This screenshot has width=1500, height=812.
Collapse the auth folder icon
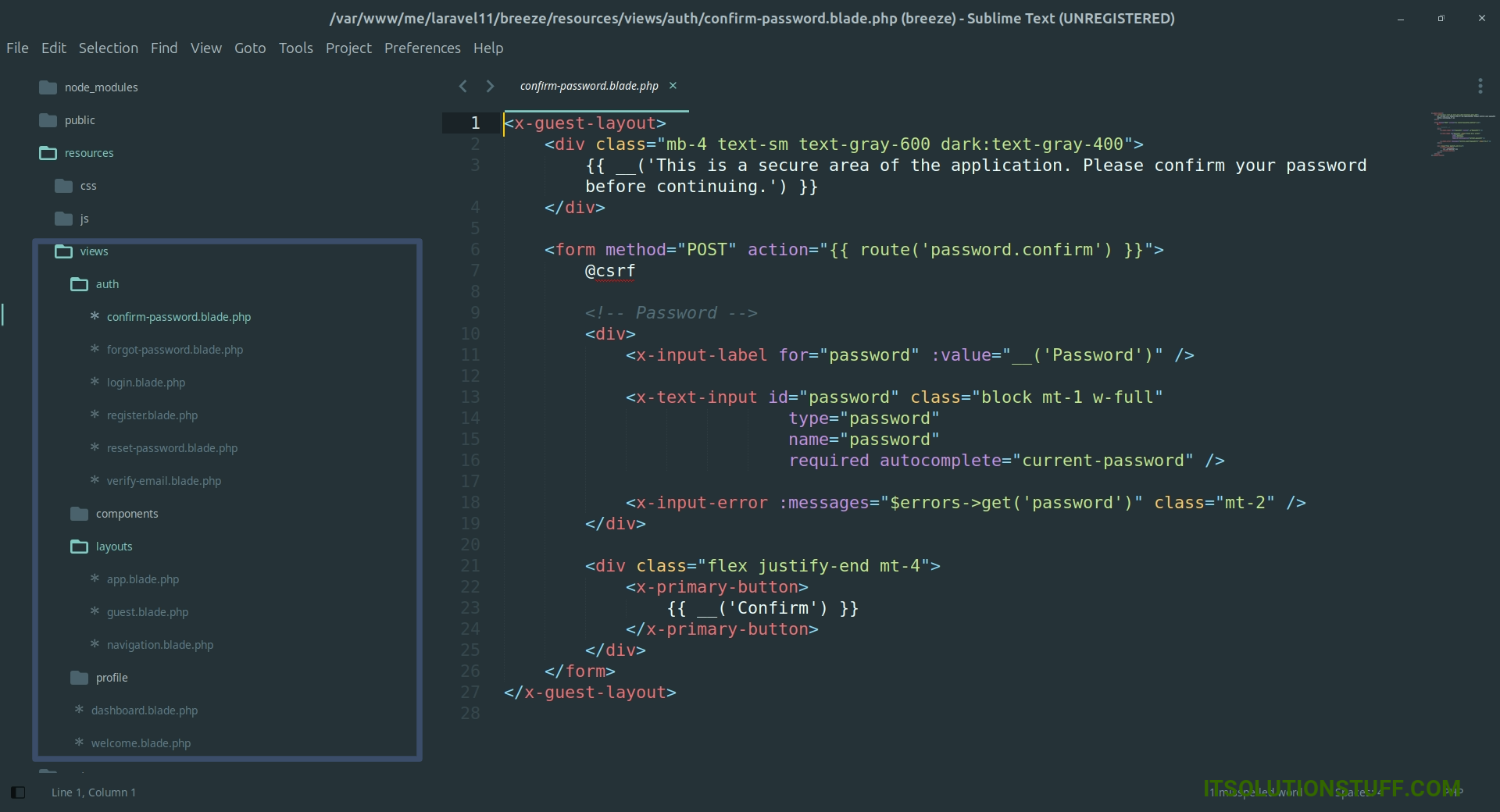(x=80, y=284)
